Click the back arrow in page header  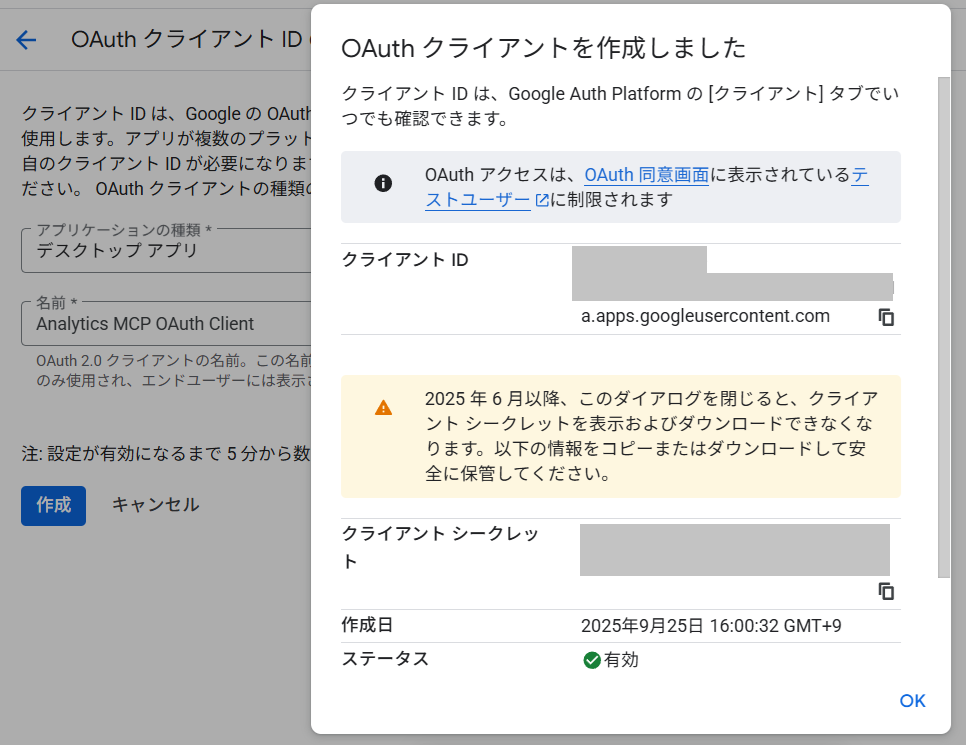[26, 39]
